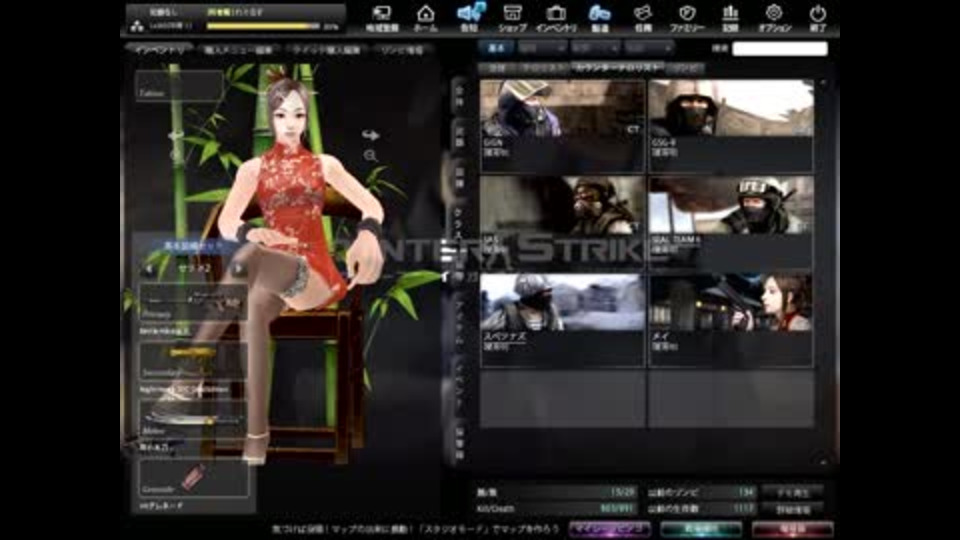The image size is (960, 540).
Task: Select the GIGN character card
Action: (562, 126)
